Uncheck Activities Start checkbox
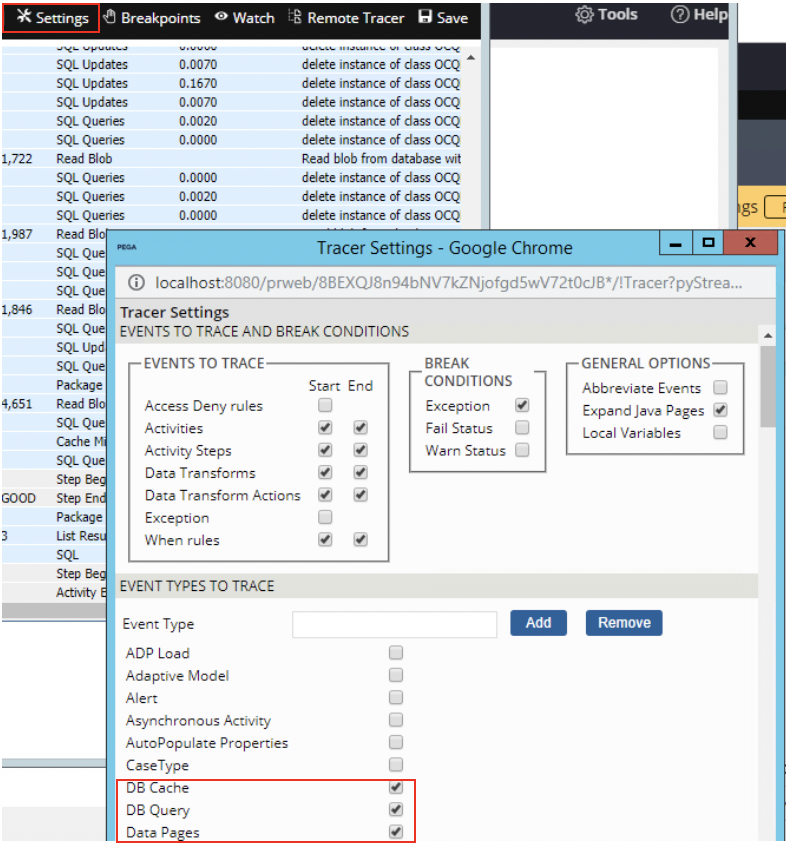The width and height of the screenshot is (786, 846). [325, 428]
